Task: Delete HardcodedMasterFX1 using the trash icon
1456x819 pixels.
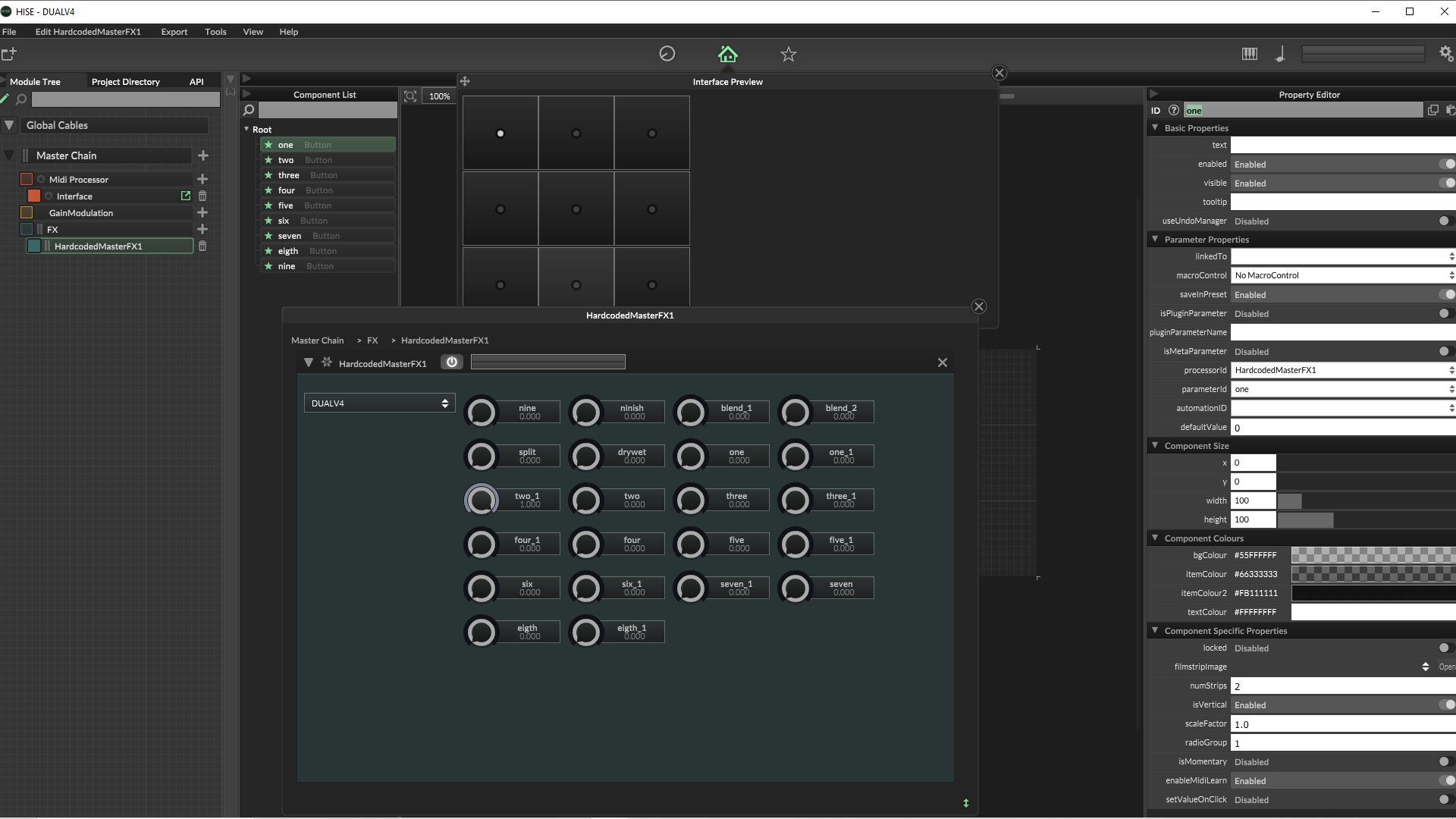Action: (x=202, y=246)
